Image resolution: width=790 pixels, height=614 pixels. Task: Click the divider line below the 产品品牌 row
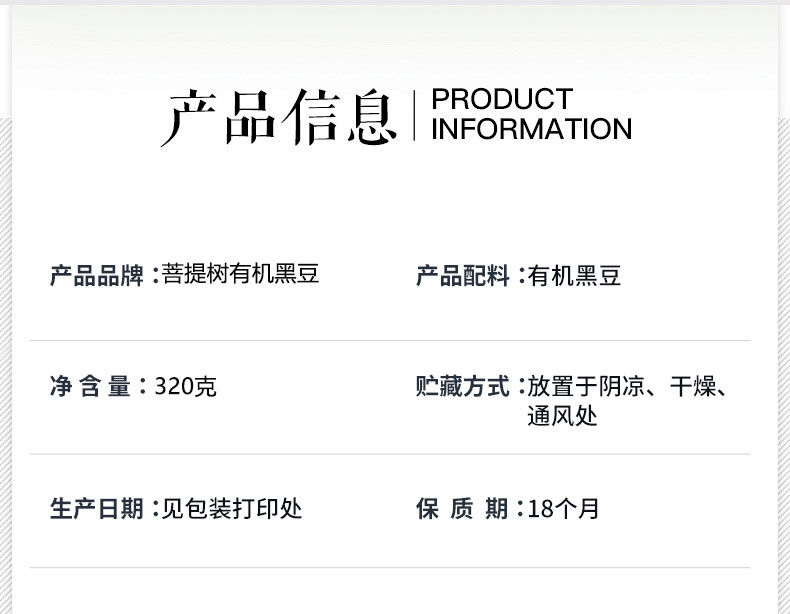(390, 341)
